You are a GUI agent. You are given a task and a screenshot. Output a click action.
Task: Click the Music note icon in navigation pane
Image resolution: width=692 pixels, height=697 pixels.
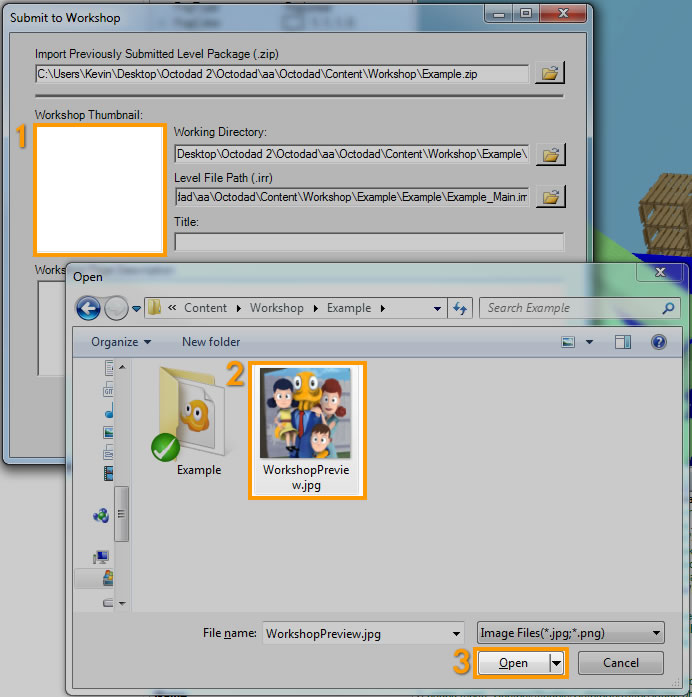(109, 411)
